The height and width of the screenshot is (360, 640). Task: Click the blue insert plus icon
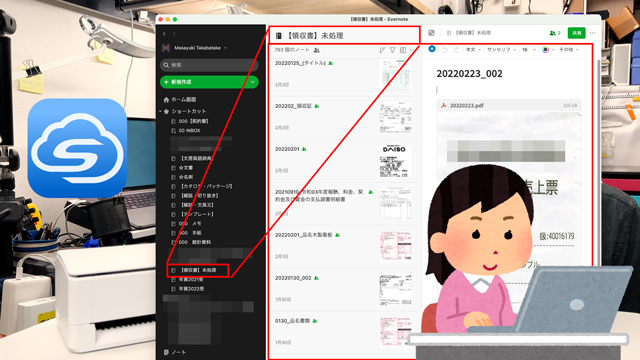(432, 49)
